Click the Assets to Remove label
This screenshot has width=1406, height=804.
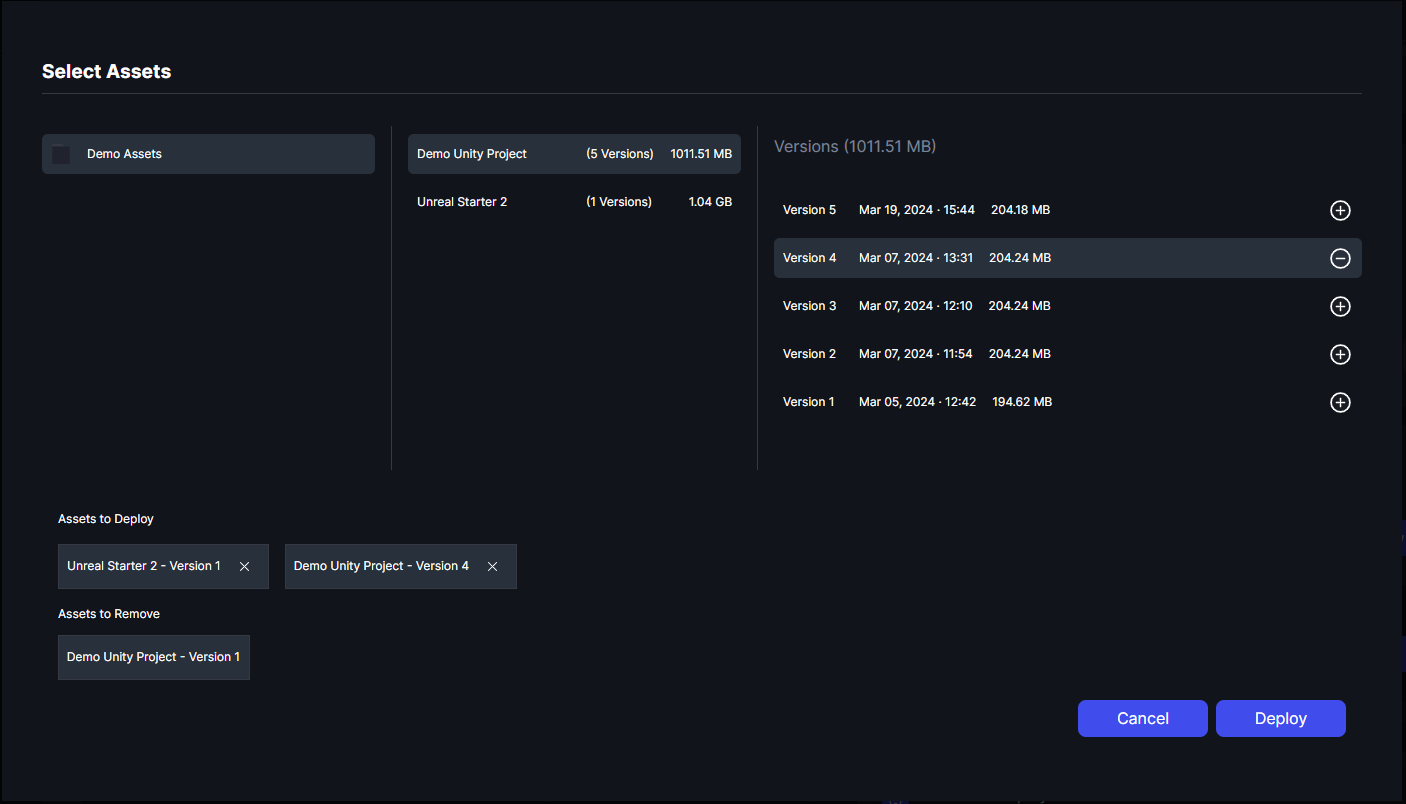coord(109,614)
